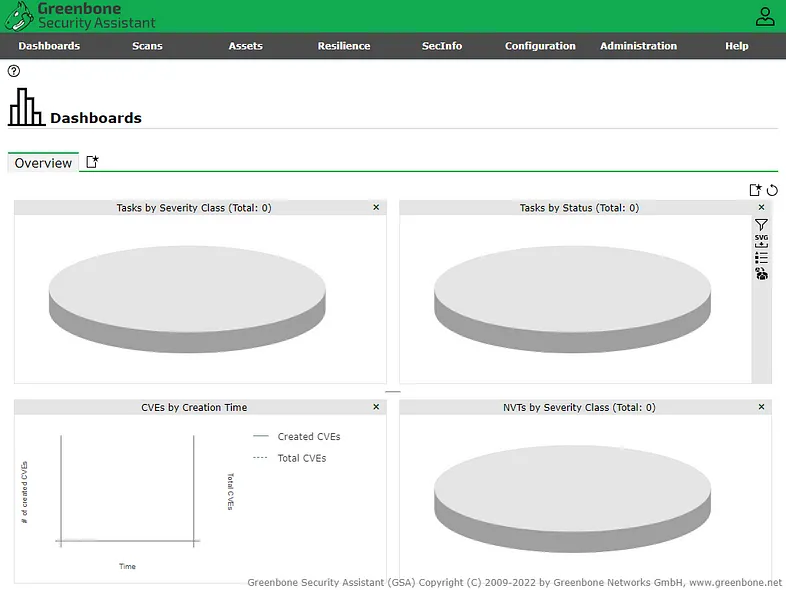This screenshot has height=590, width=786.
Task: Click CVEs by Creation Time title
Action: click(x=194, y=408)
